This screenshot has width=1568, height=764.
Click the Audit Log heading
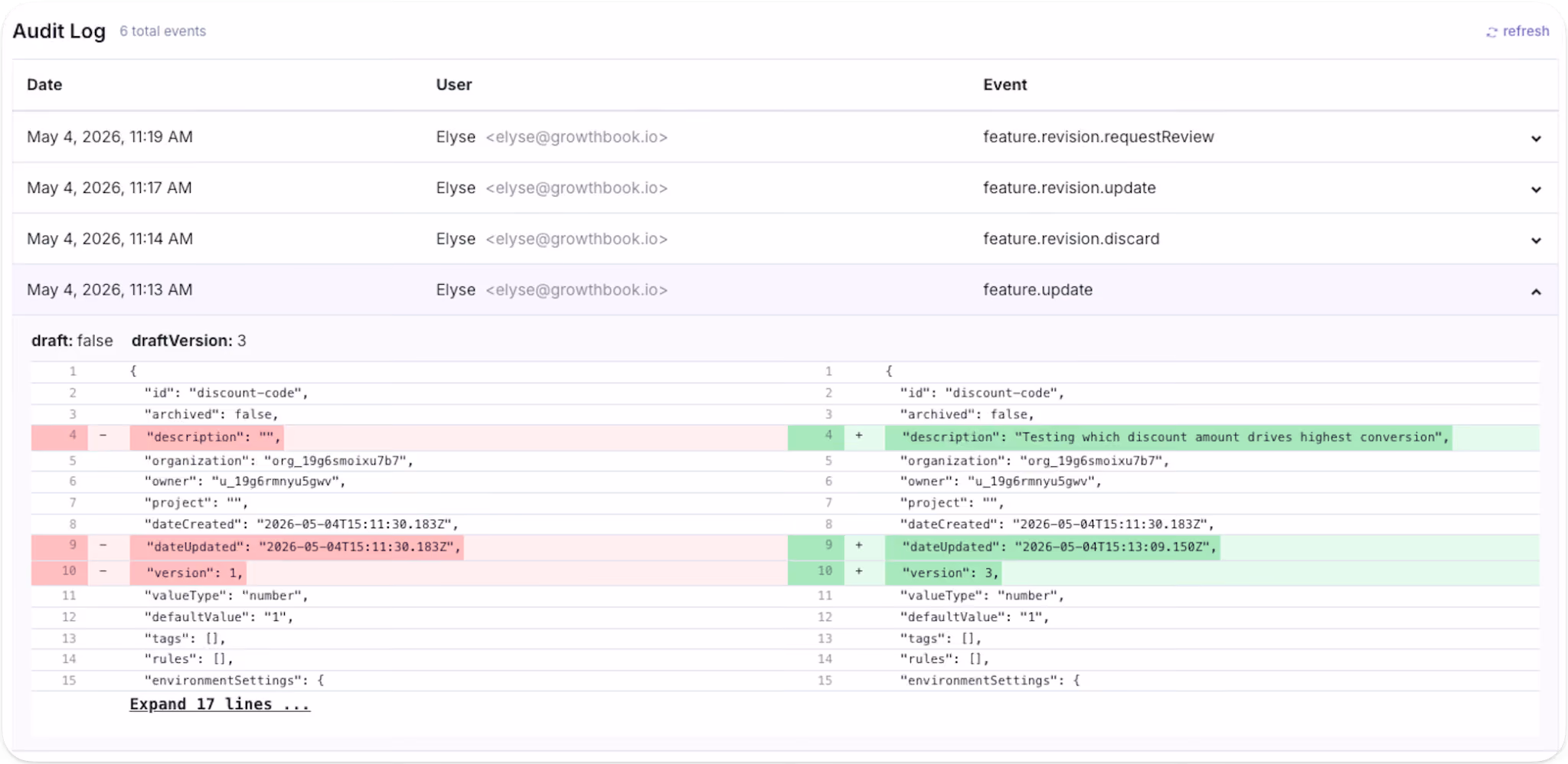(59, 31)
